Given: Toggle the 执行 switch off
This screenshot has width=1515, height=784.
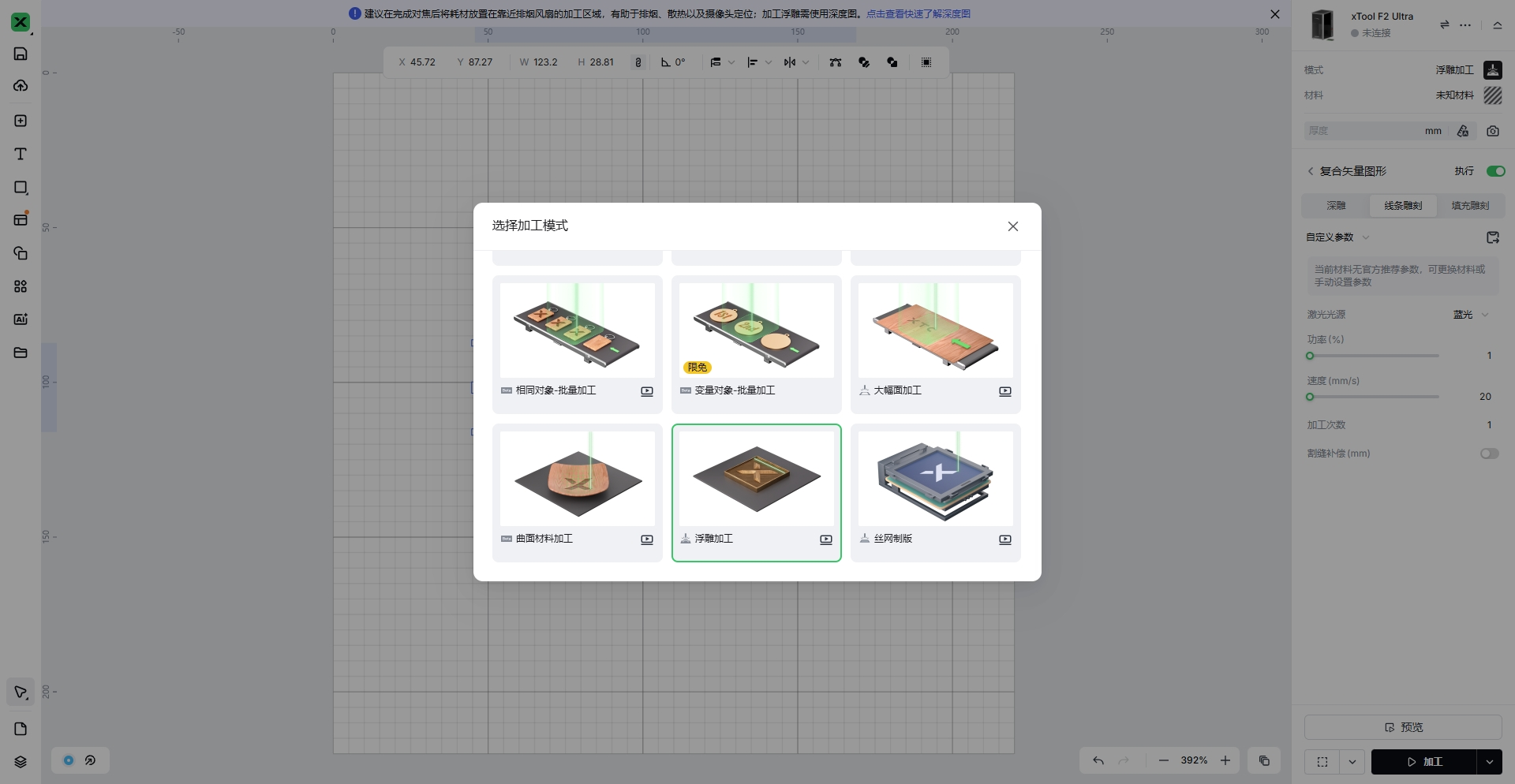Looking at the screenshot, I should (x=1495, y=171).
